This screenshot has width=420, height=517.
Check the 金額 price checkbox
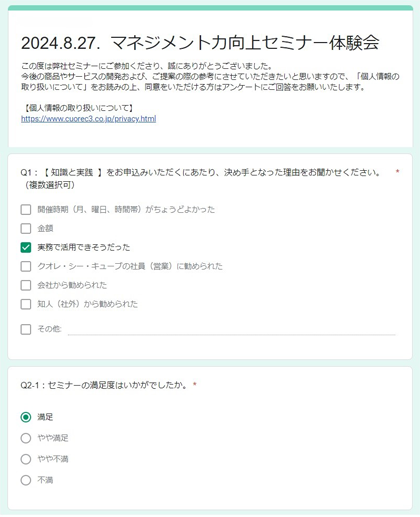pos(26,229)
